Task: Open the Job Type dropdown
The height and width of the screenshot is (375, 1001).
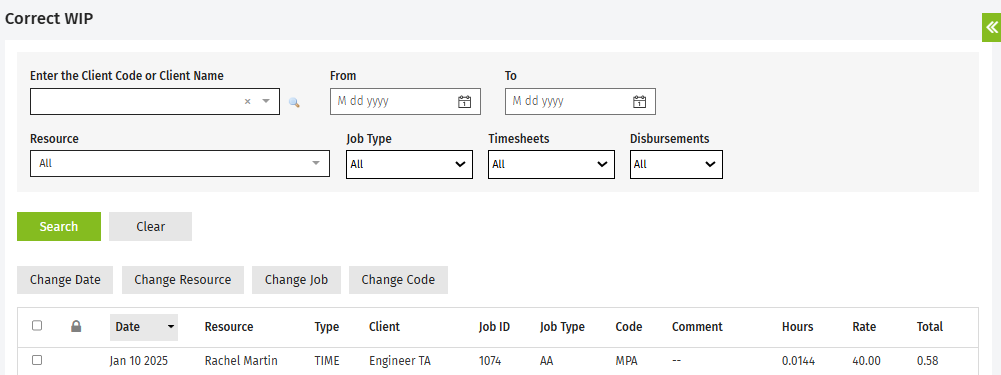Action: point(409,164)
